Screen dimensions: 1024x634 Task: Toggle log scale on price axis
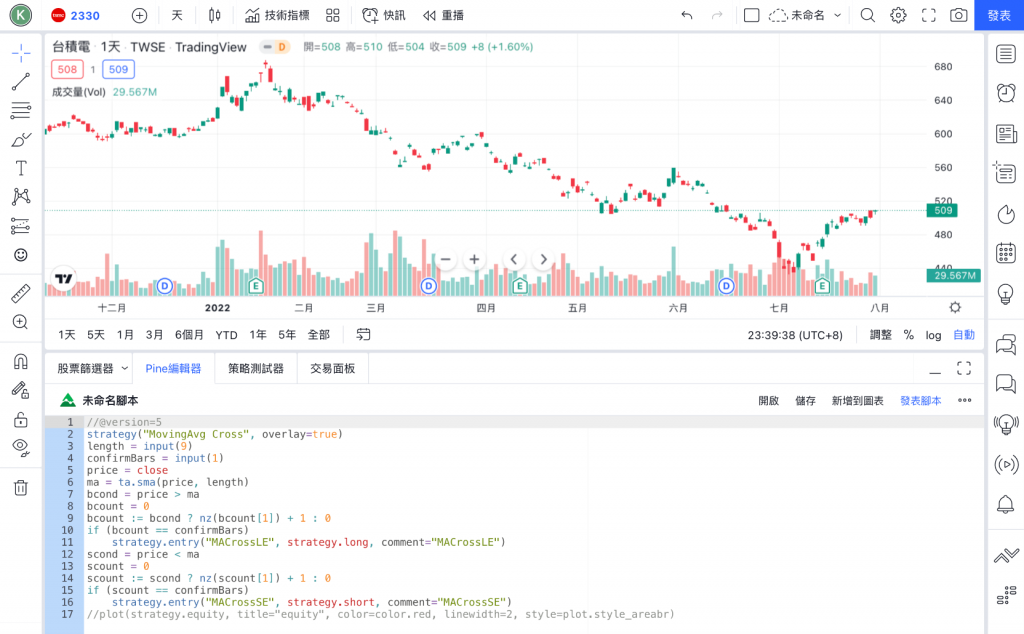click(933, 335)
